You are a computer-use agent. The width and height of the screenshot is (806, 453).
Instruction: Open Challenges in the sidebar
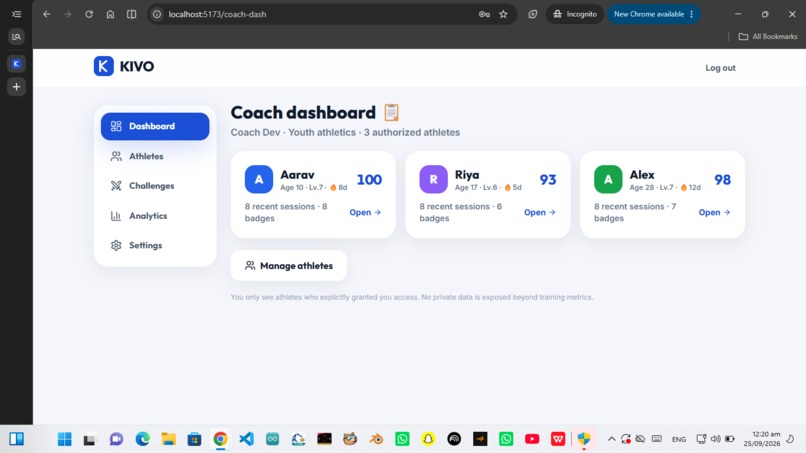pyautogui.click(x=155, y=186)
